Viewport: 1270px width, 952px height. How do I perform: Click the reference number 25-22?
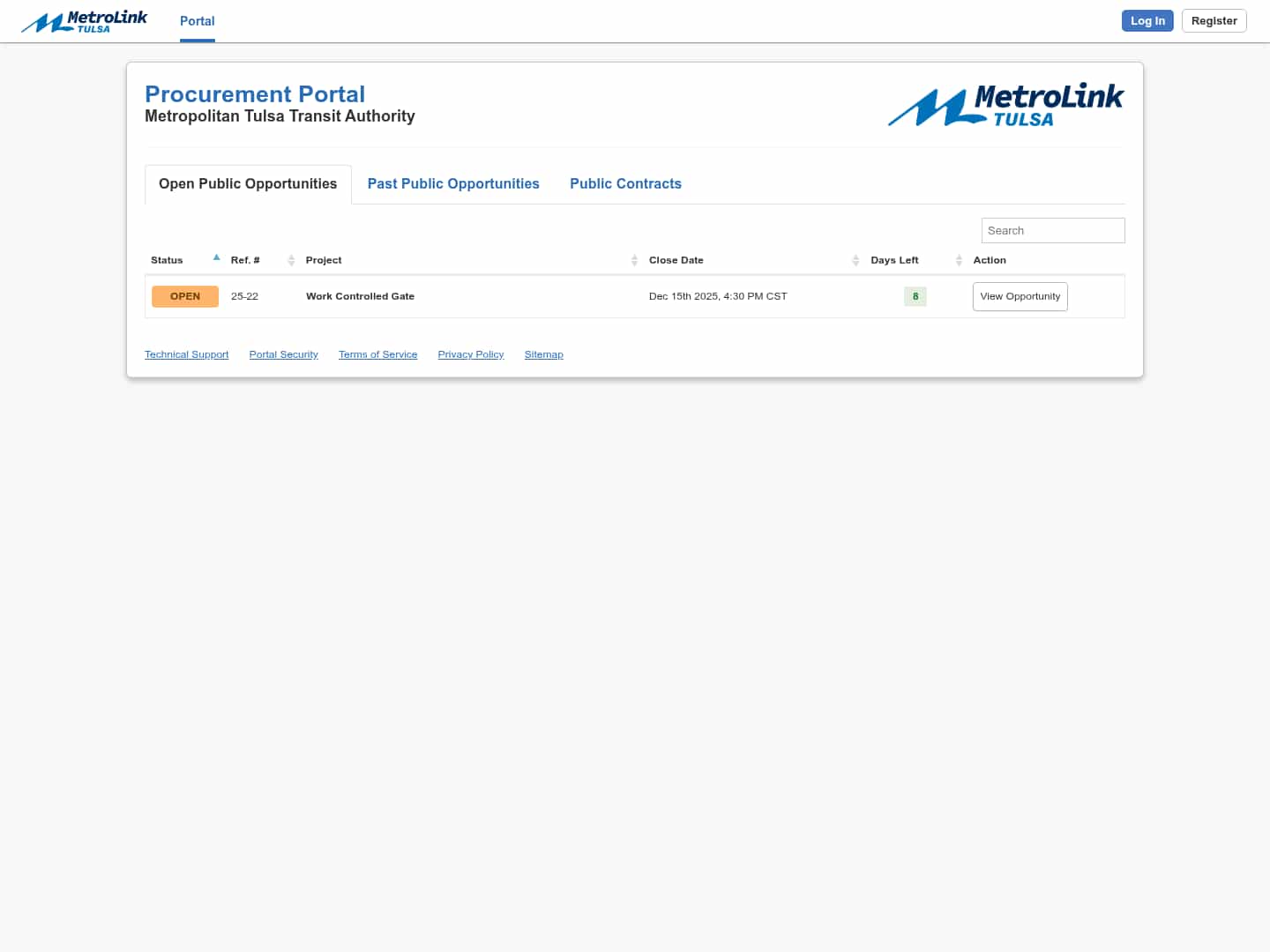[244, 296]
